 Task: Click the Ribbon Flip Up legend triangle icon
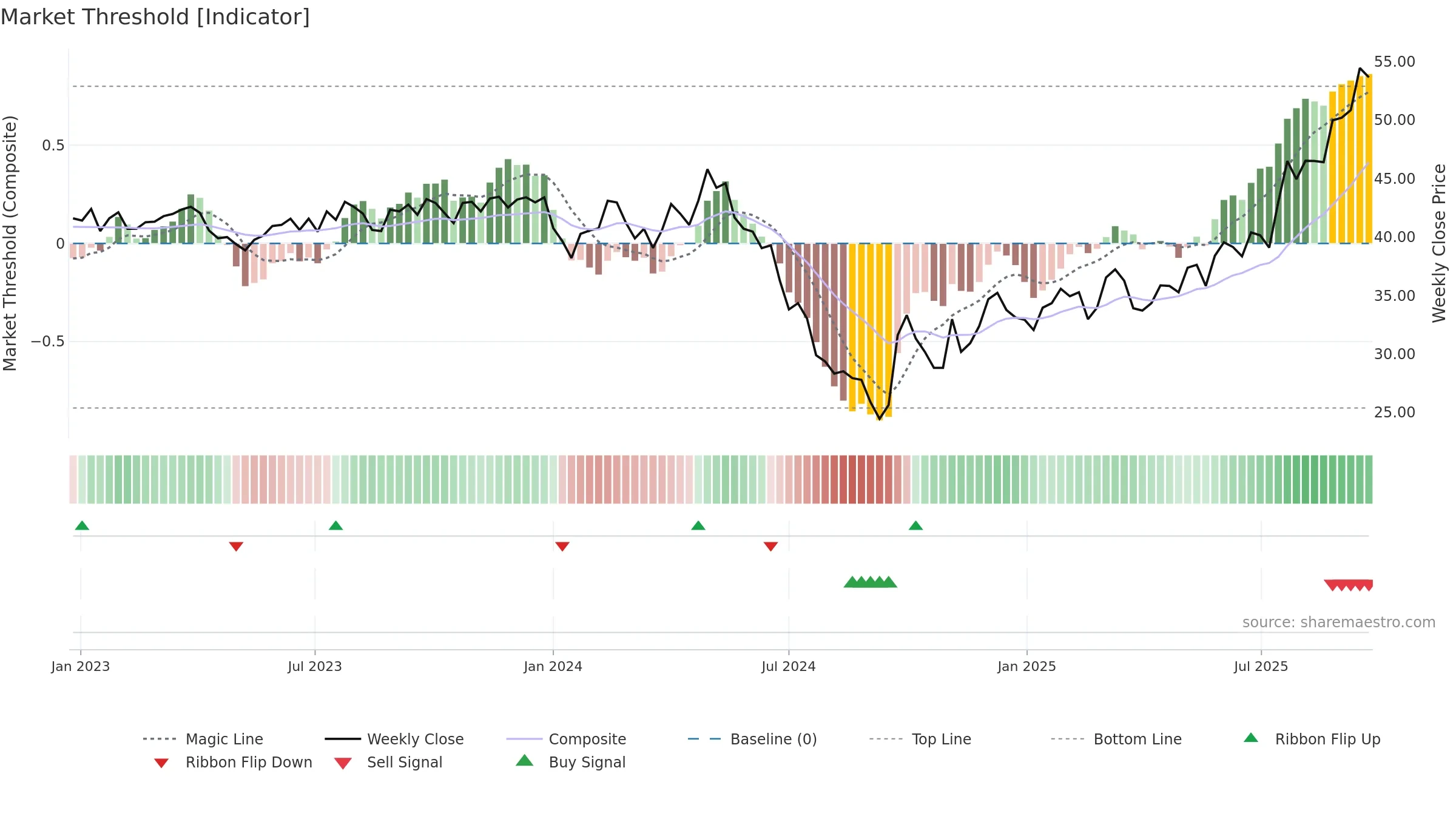1250,738
